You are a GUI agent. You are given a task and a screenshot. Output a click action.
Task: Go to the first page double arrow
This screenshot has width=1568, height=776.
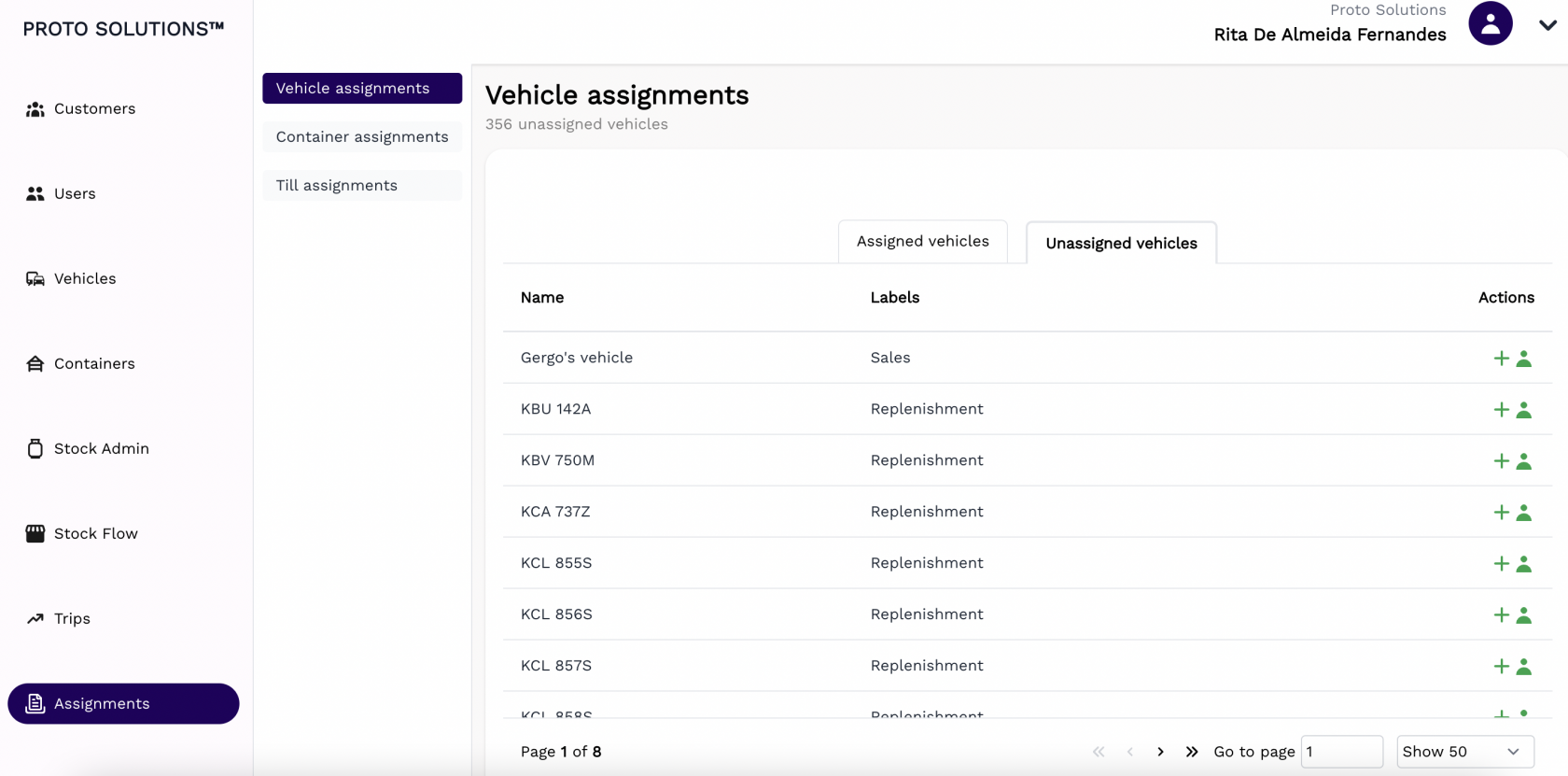pyautogui.click(x=1099, y=752)
